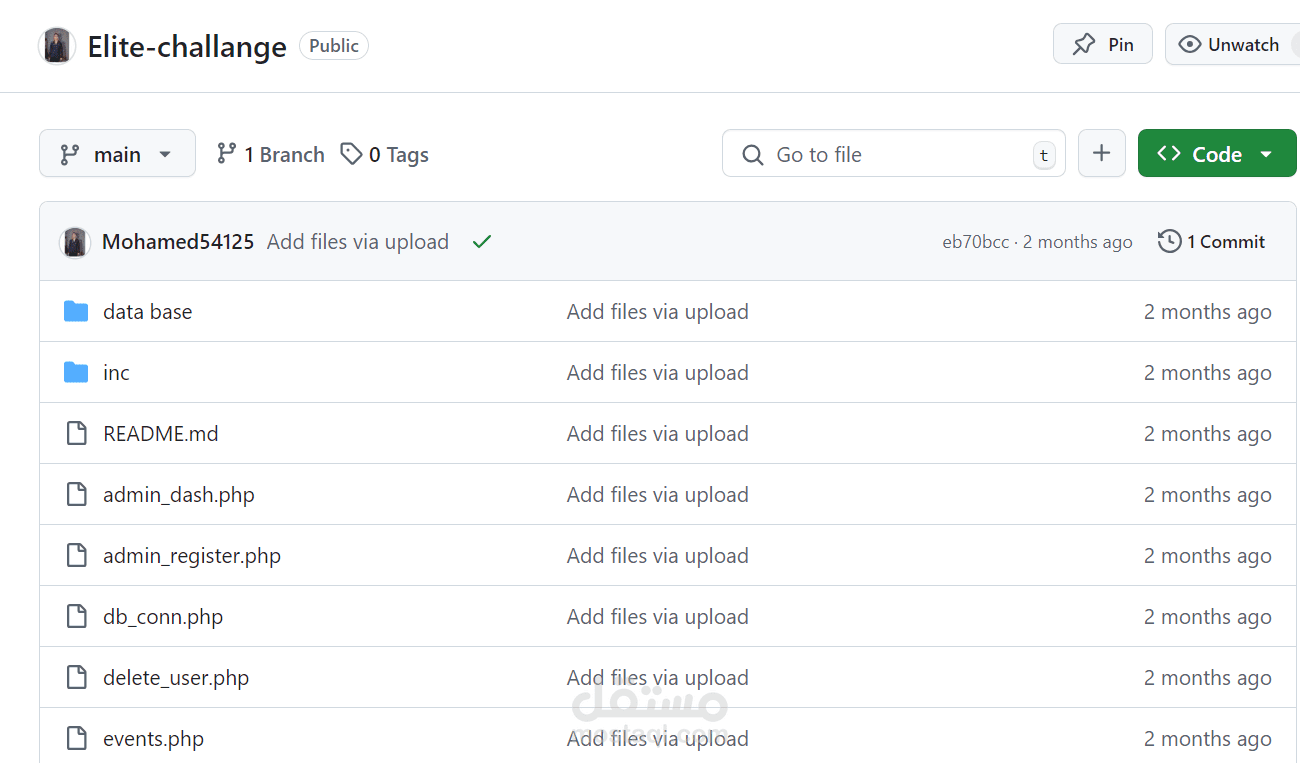Click the pin icon in Pin button
The width and height of the screenshot is (1300, 763).
1084,45
